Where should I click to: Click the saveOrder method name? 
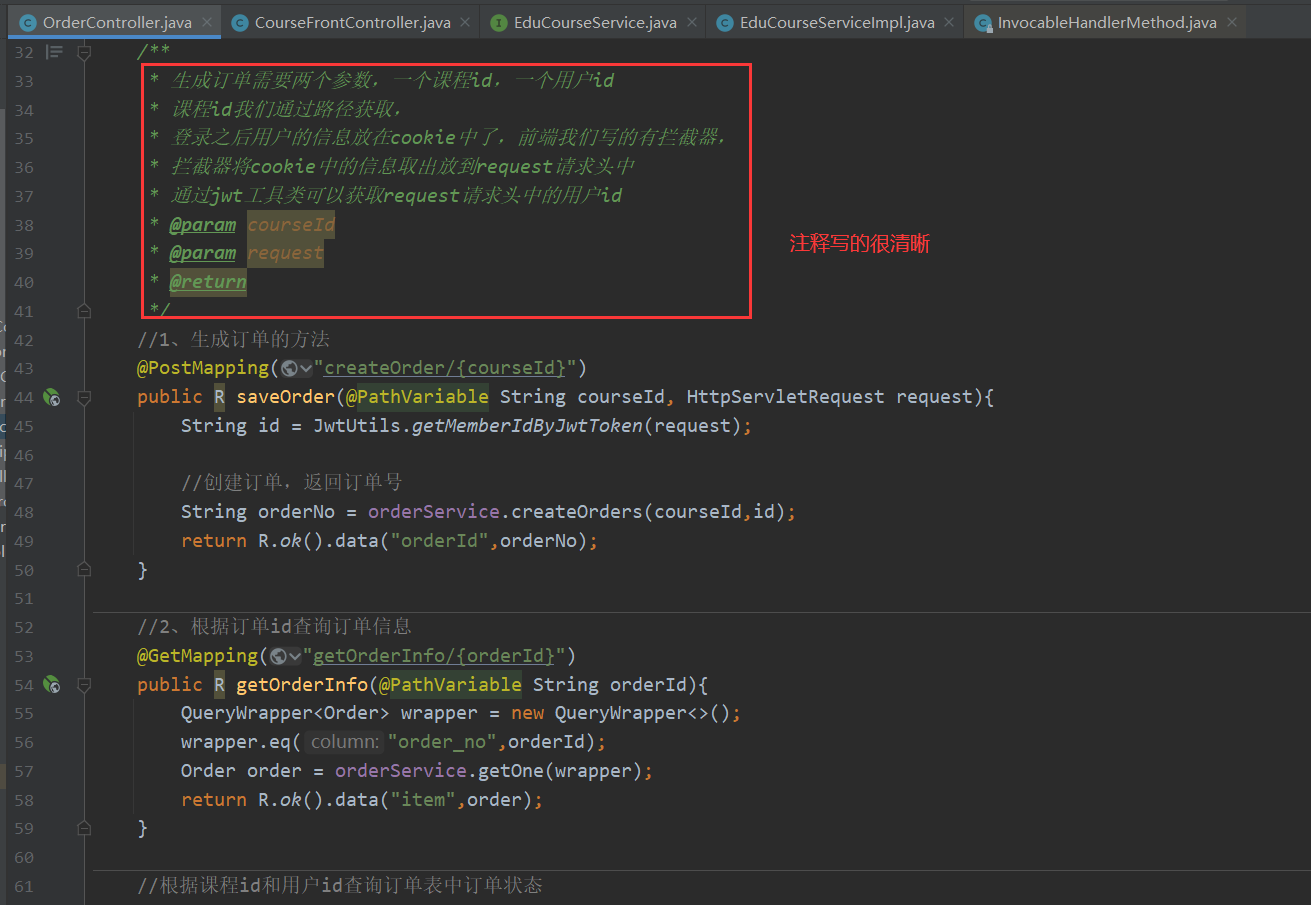coord(286,397)
